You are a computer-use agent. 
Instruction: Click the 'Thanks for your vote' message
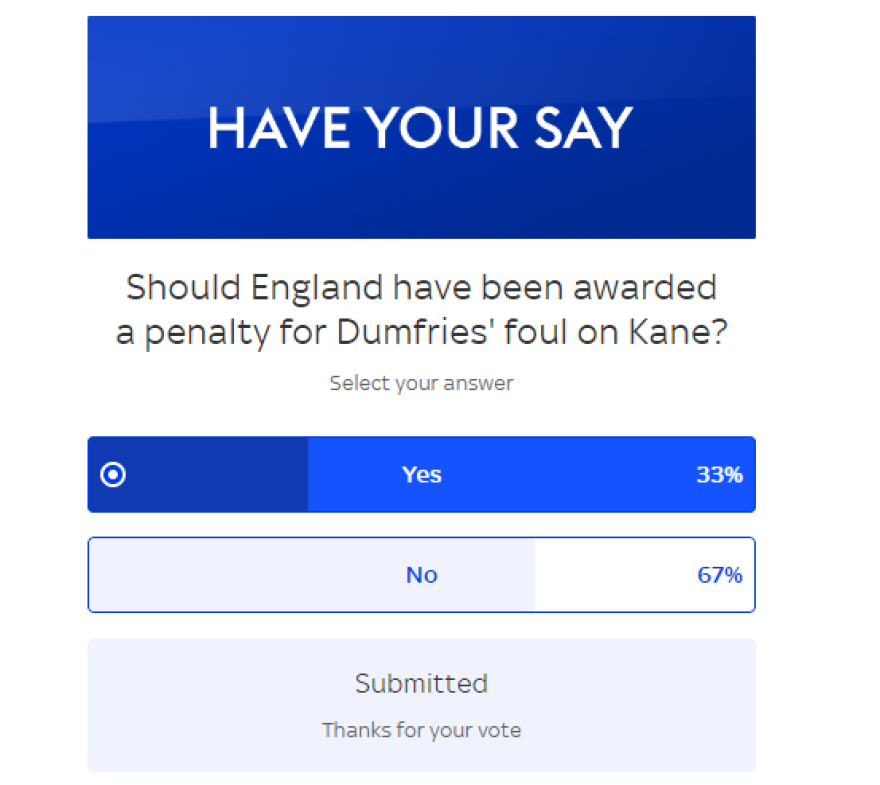pyautogui.click(x=421, y=730)
